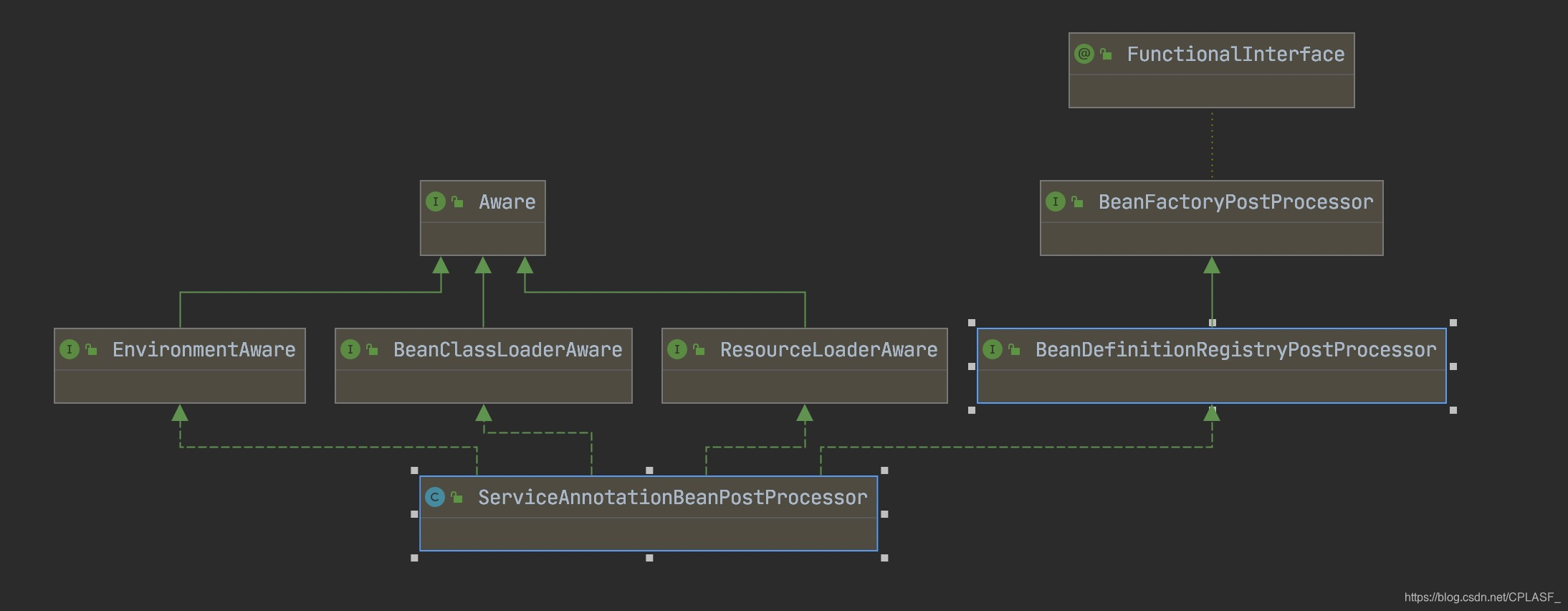1568x611 pixels.
Task: Select the ServiceAnnotationBeanPostProcessor node title
Action: [673, 498]
